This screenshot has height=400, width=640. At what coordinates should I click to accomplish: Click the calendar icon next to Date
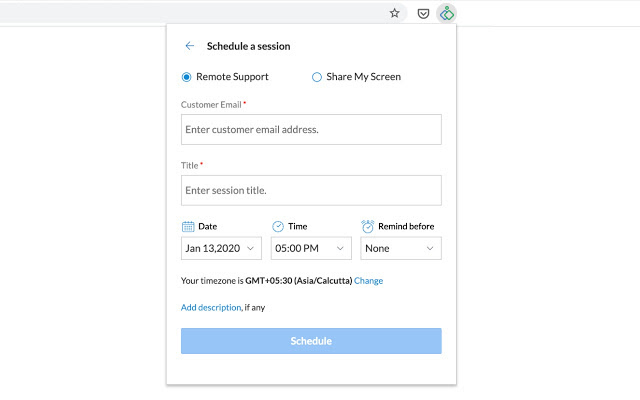pos(188,227)
